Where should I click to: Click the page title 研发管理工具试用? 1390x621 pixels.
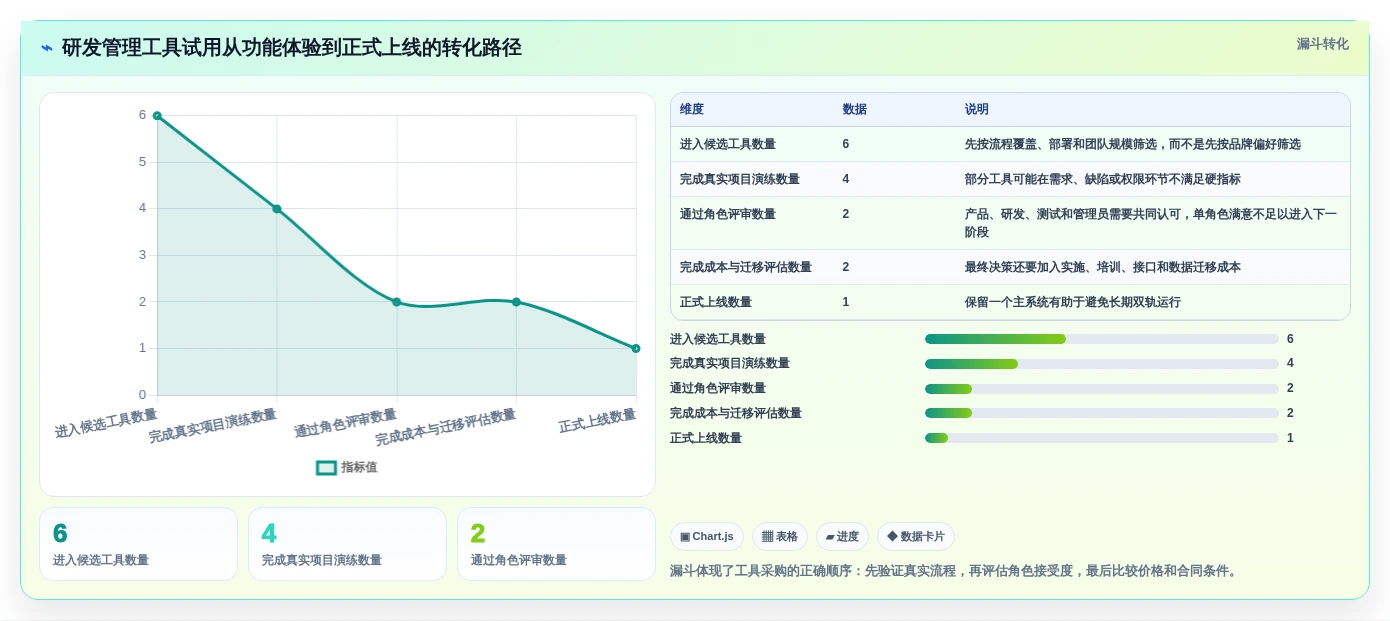[x=291, y=48]
